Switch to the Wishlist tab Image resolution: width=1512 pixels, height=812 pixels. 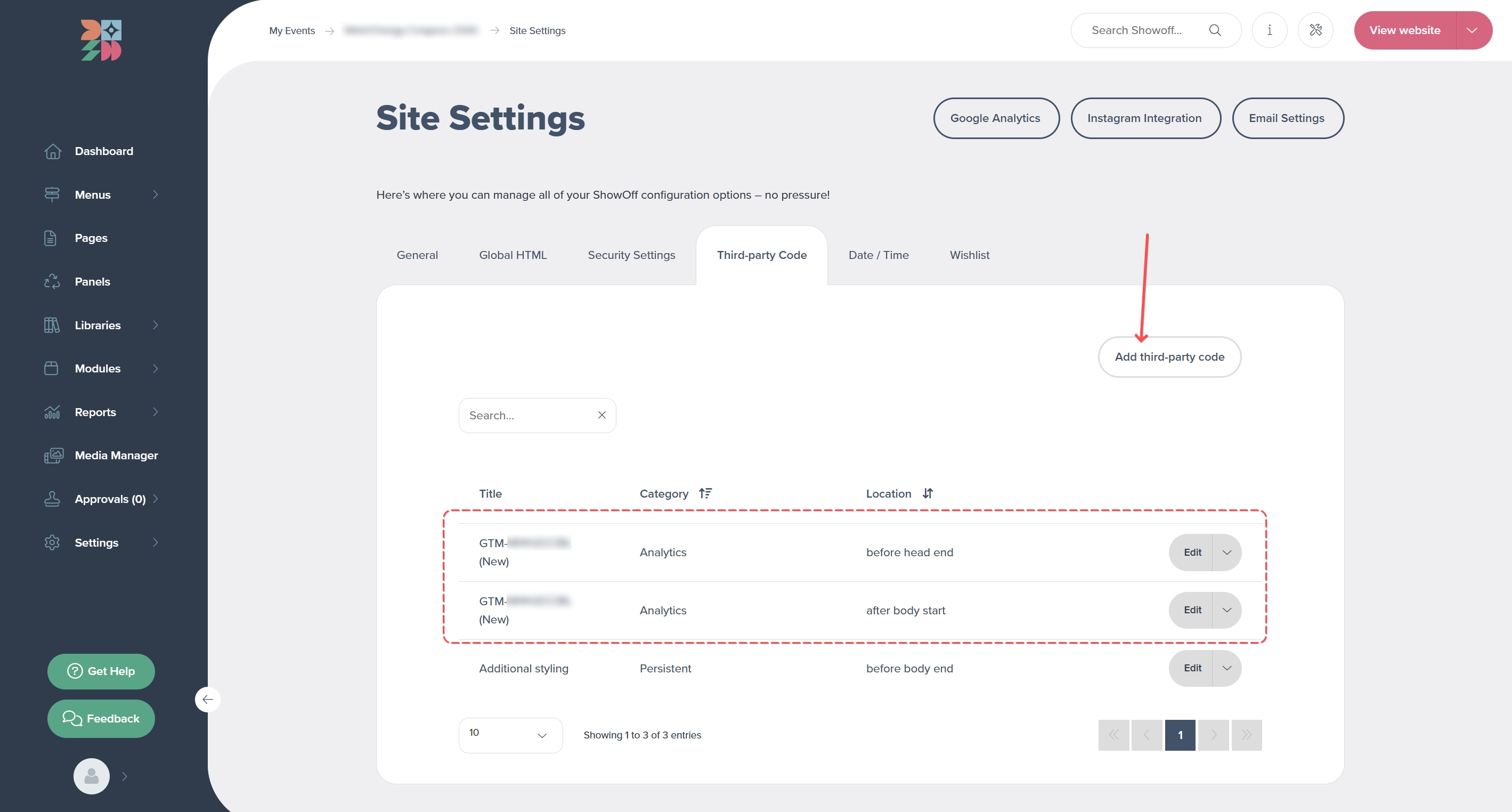(970, 255)
